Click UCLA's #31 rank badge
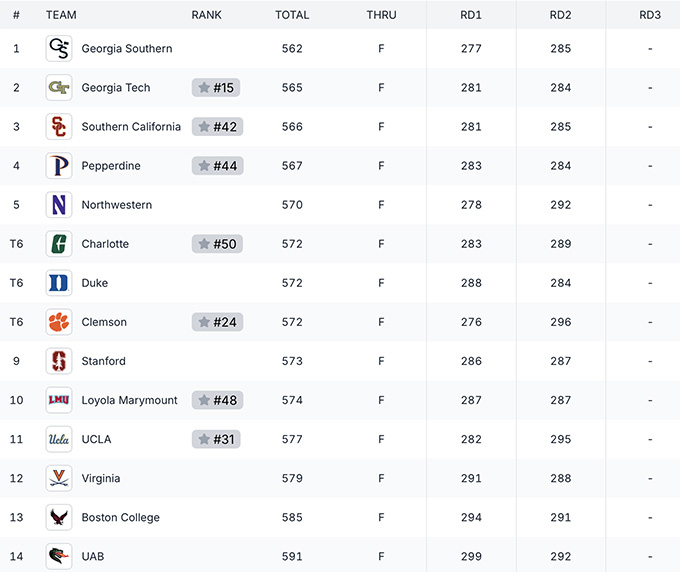This screenshot has height=572, width=680. 216,439
